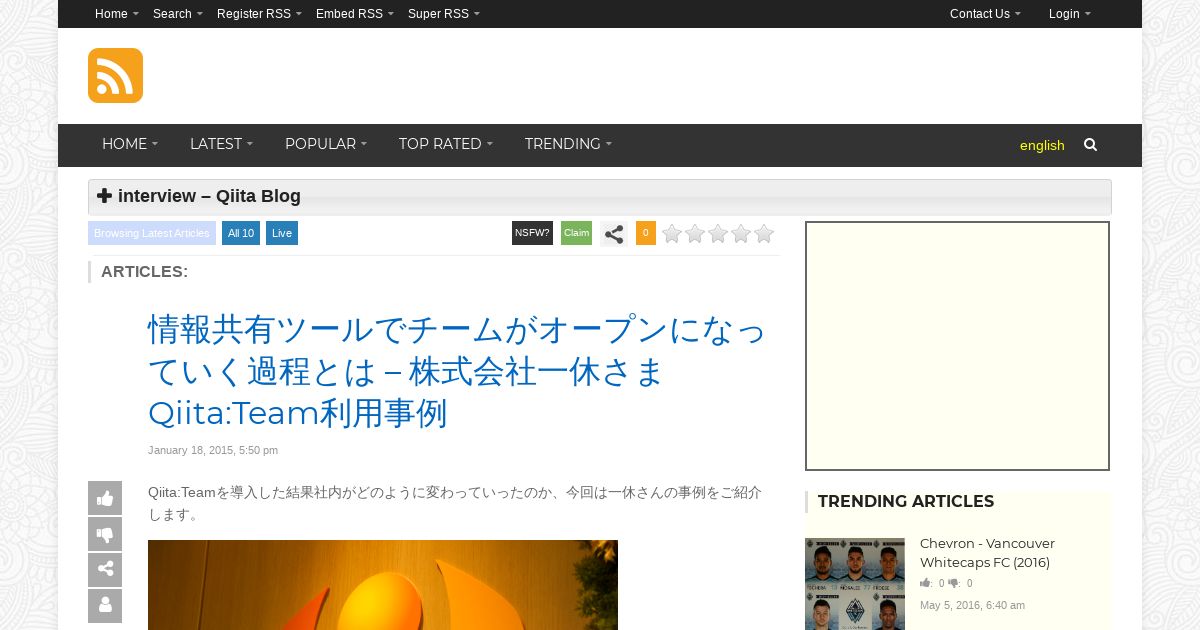Click the orange 0 rating count badge
1200x630 pixels.
(646, 233)
